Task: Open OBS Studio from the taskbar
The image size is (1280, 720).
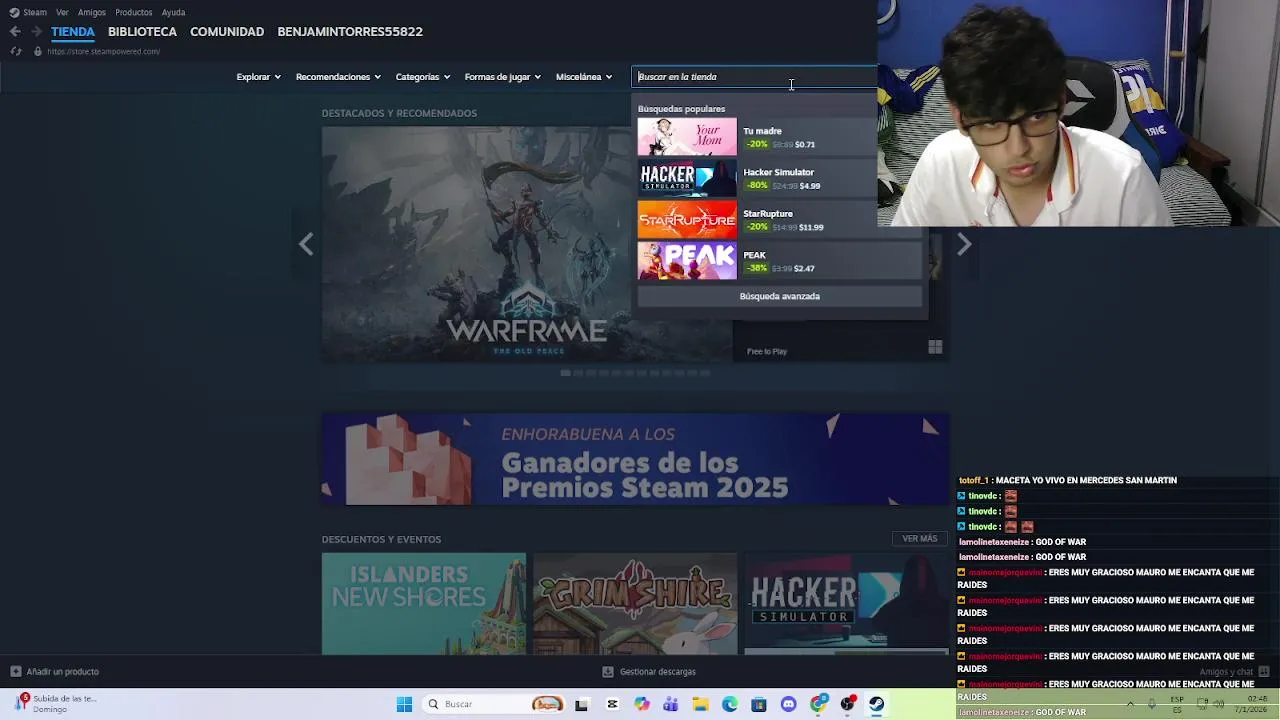Action: click(847, 704)
